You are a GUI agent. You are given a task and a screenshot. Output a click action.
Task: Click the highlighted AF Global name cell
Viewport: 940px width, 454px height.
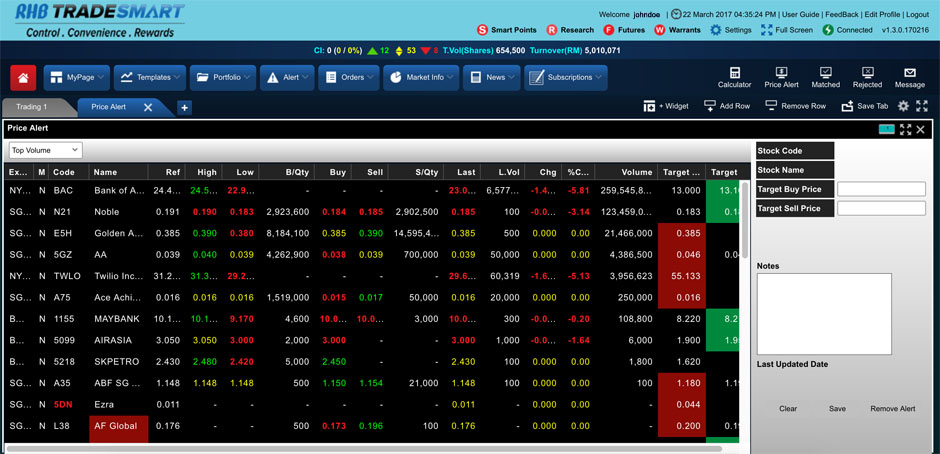point(119,426)
